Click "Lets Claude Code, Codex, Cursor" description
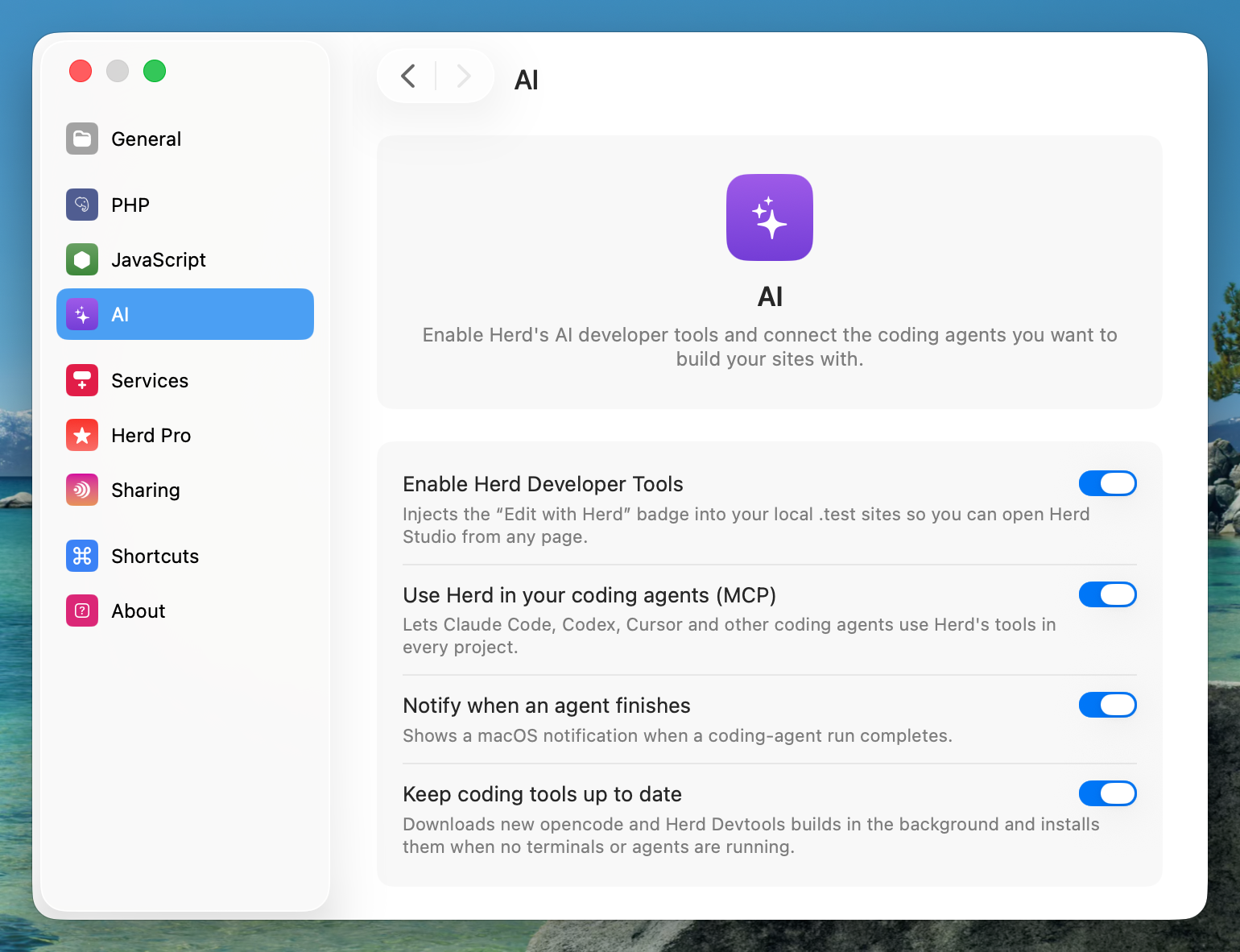This screenshot has height=952, width=1240. point(730,635)
